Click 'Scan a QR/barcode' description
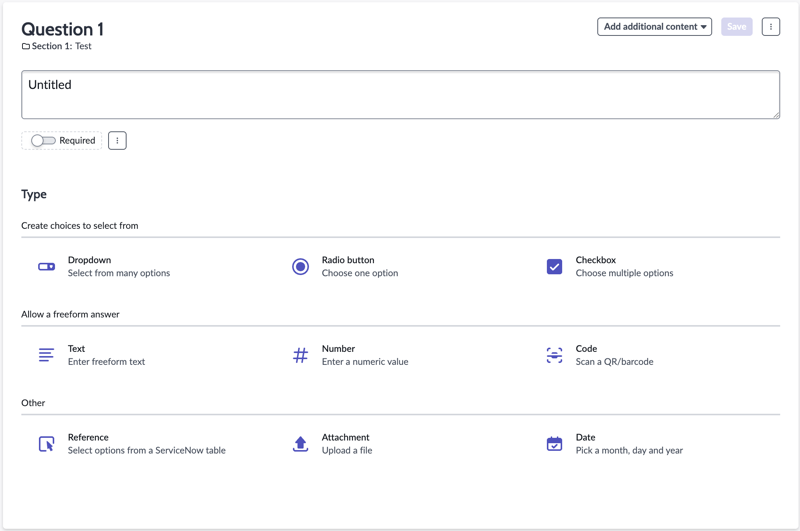The image size is (800, 531). (x=614, y=362)
